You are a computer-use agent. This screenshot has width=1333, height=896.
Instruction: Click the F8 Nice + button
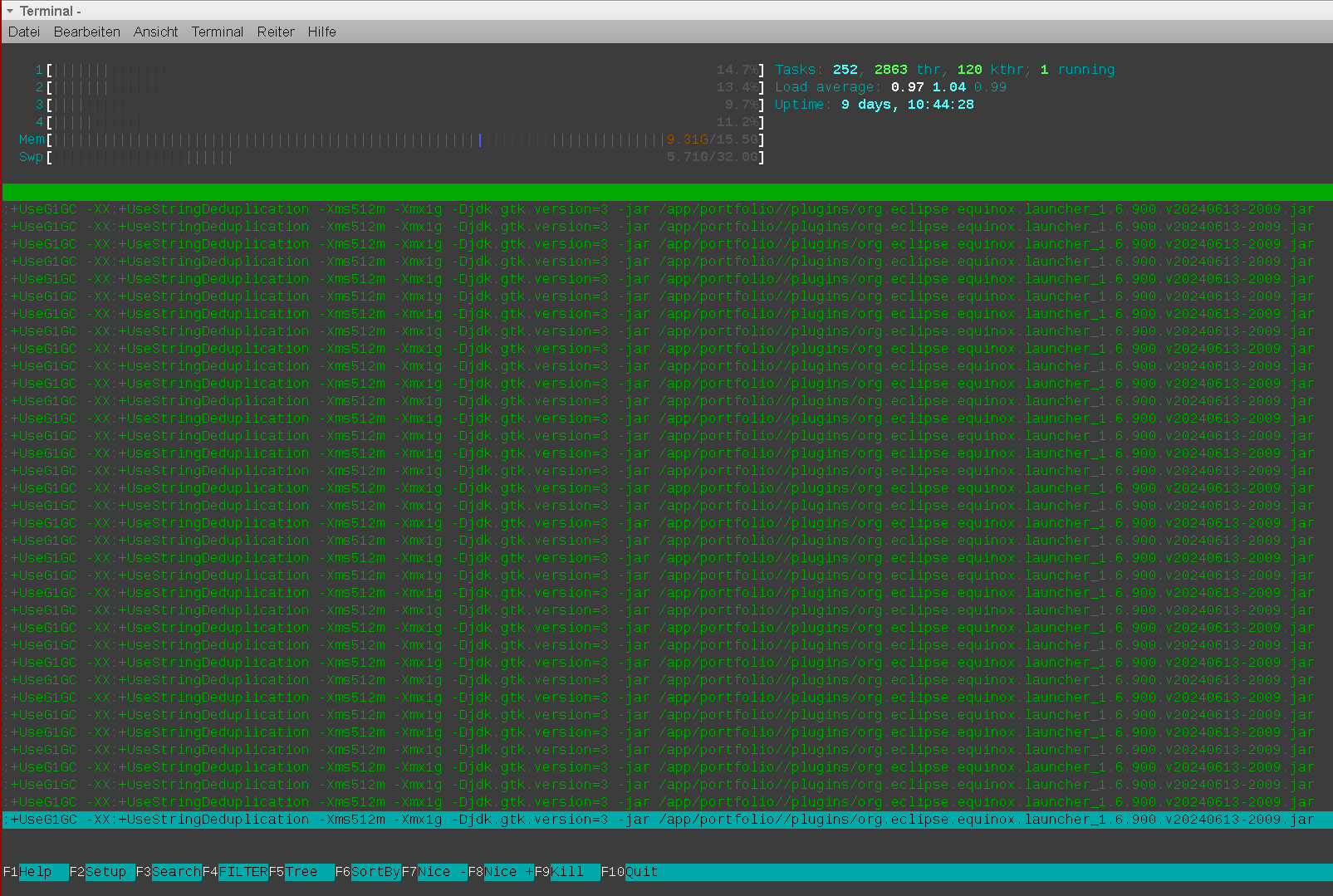(501, 872)
